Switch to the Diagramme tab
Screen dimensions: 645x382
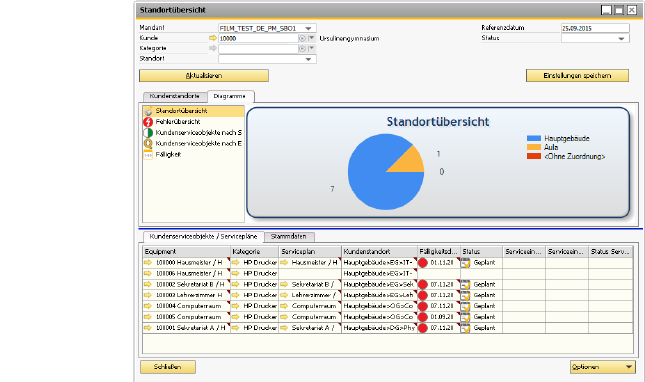coord(230,96)
